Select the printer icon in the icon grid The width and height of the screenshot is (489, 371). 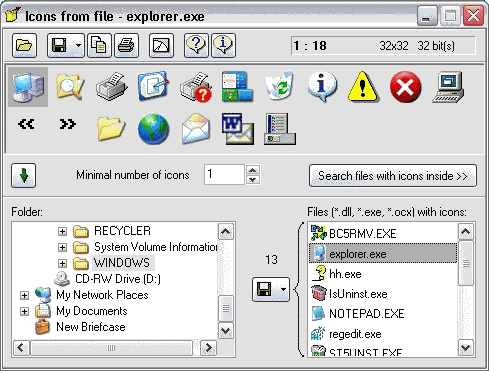[112, 87]
